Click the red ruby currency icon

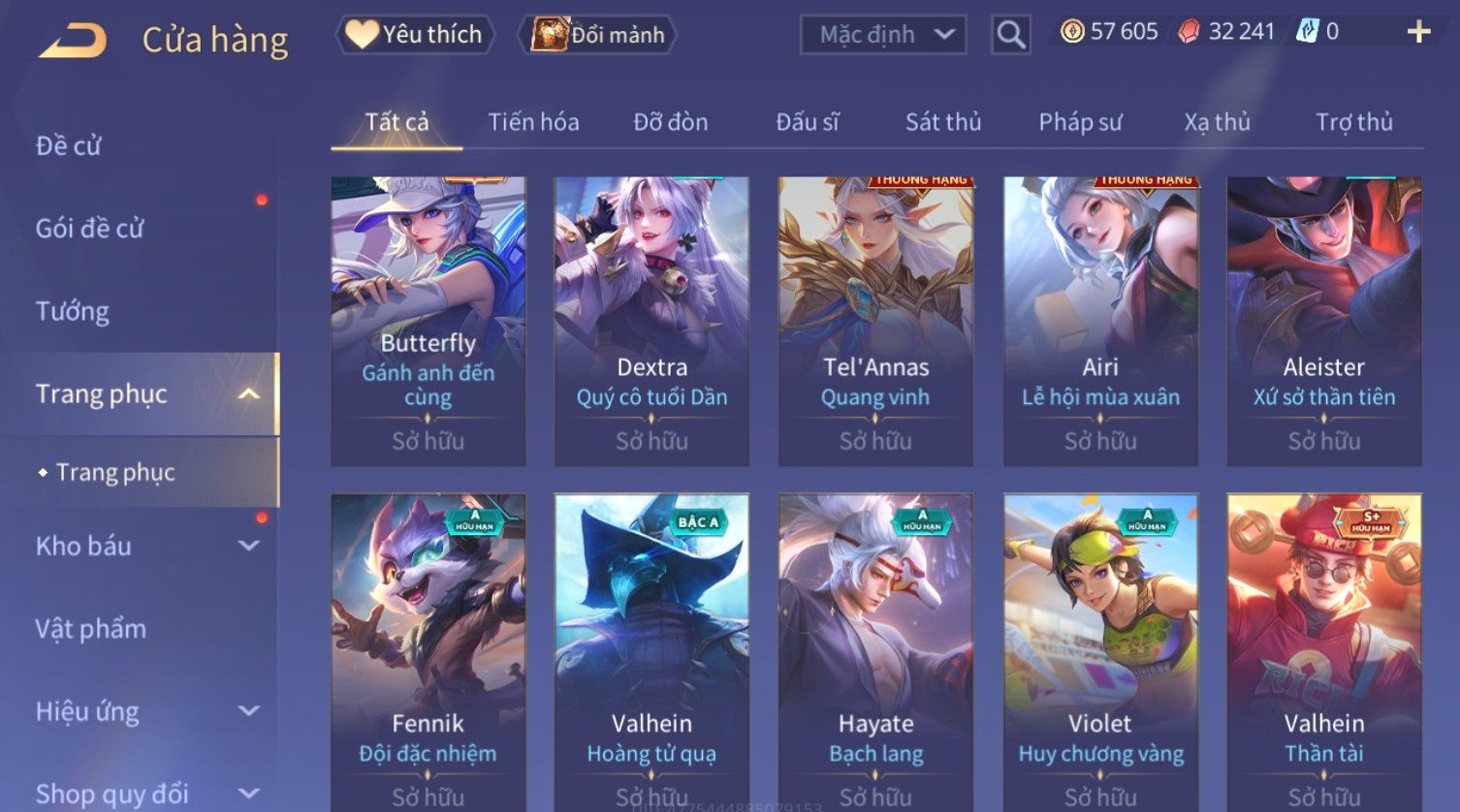(1189, 32)
